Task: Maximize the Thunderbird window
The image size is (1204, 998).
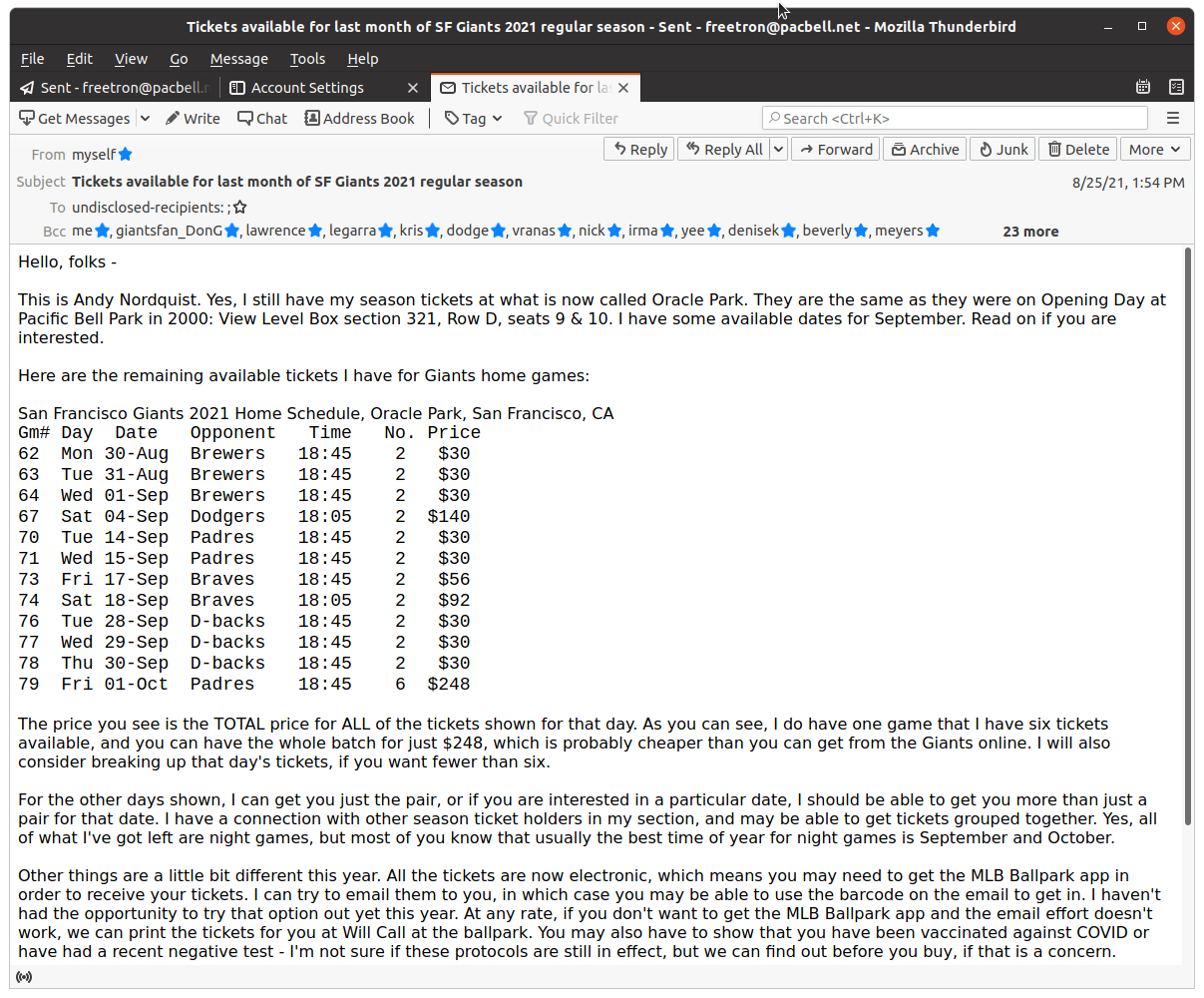Action: point(1142,27)
